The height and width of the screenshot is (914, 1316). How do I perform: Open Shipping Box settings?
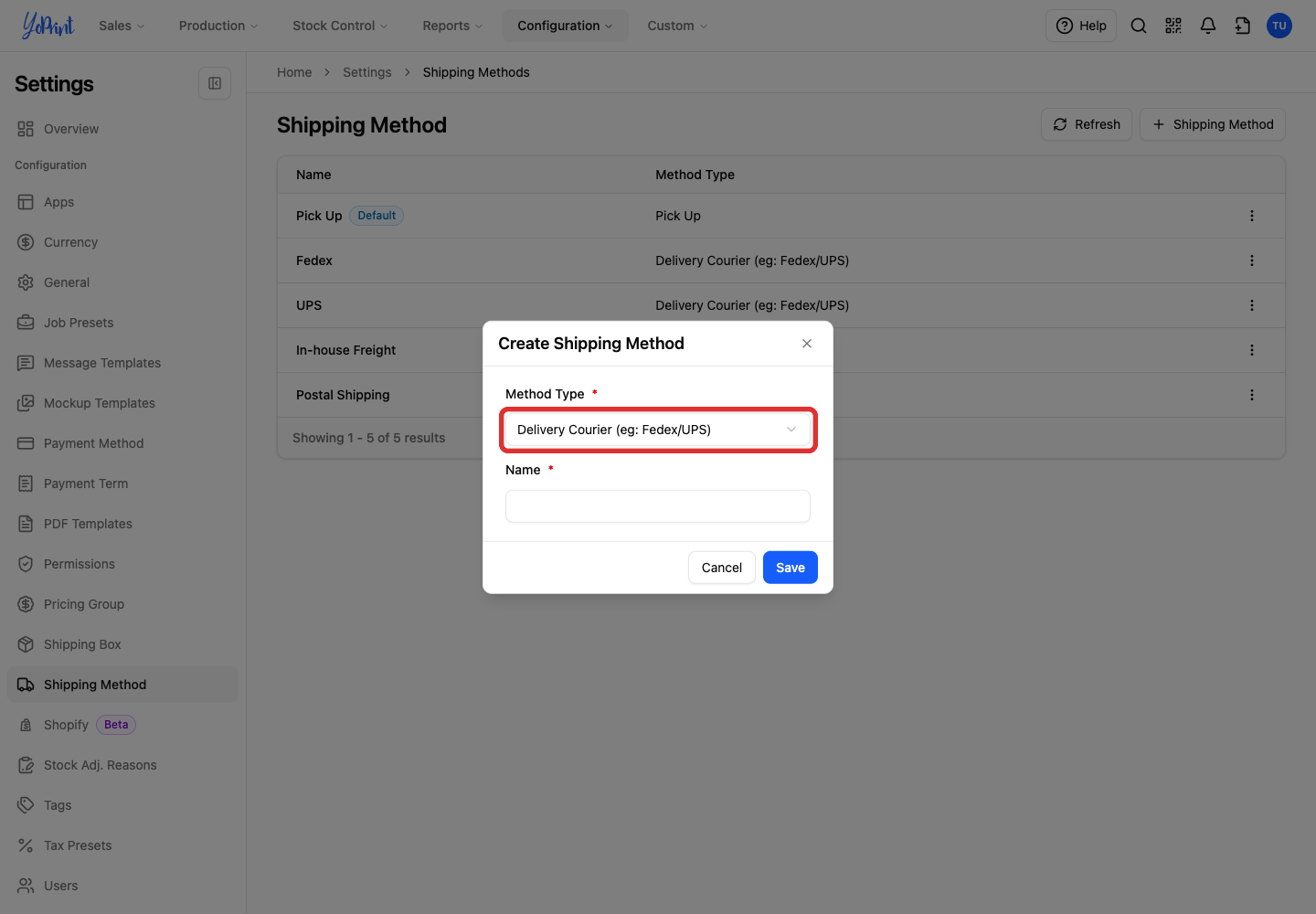tap(122, 644)
